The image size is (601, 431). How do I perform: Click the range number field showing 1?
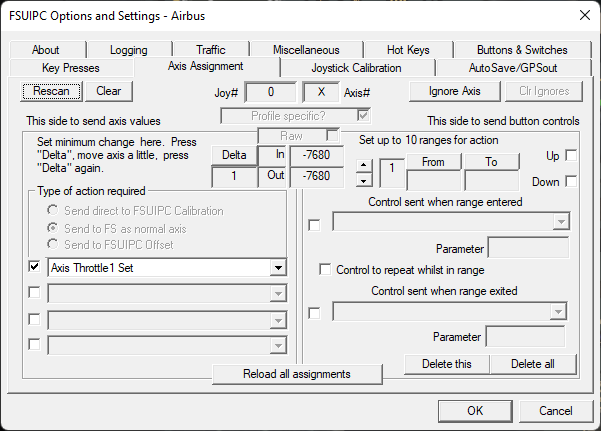[x=392, y=173]
